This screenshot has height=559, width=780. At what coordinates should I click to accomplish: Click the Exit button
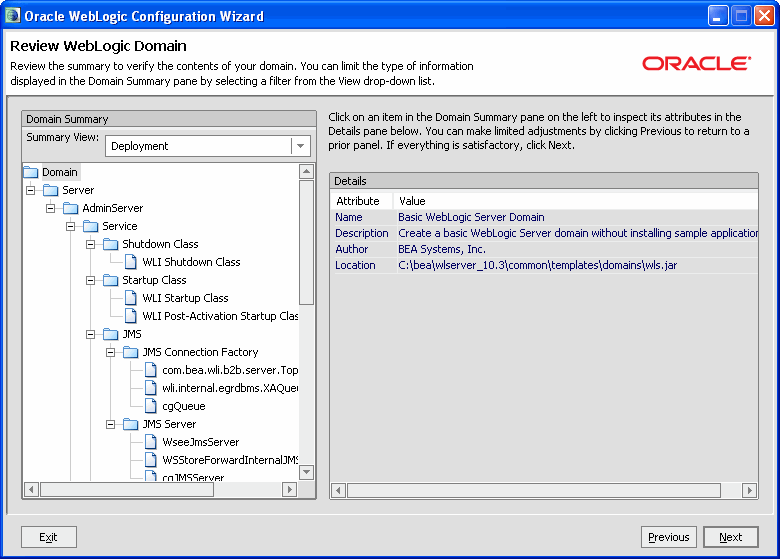(49, 537)
